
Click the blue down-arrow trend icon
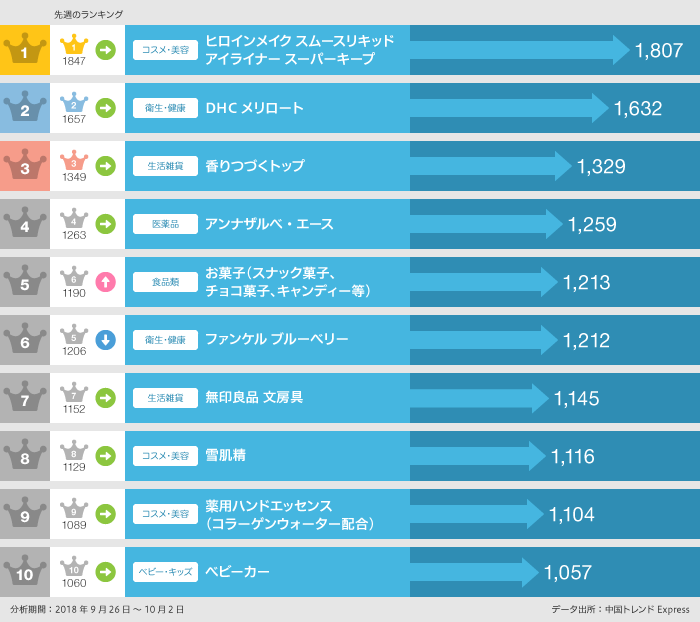[106, 340]
